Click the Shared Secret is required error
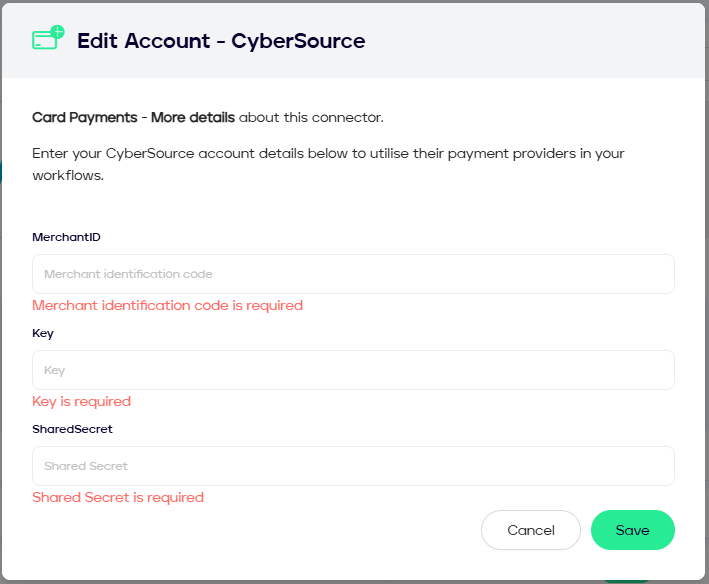The image size is (709, 584). 118,497
